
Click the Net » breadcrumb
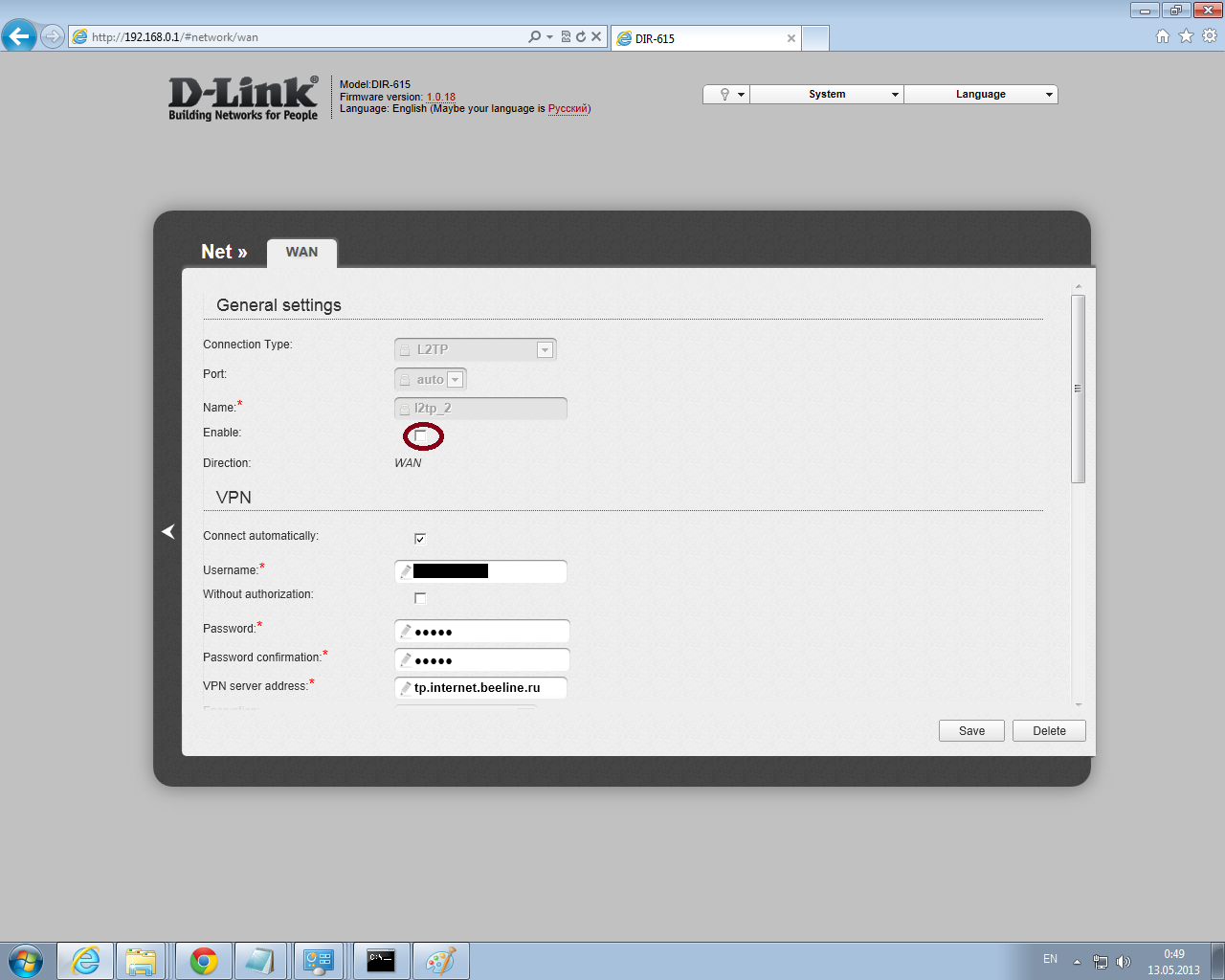click(x=224, y=252)
